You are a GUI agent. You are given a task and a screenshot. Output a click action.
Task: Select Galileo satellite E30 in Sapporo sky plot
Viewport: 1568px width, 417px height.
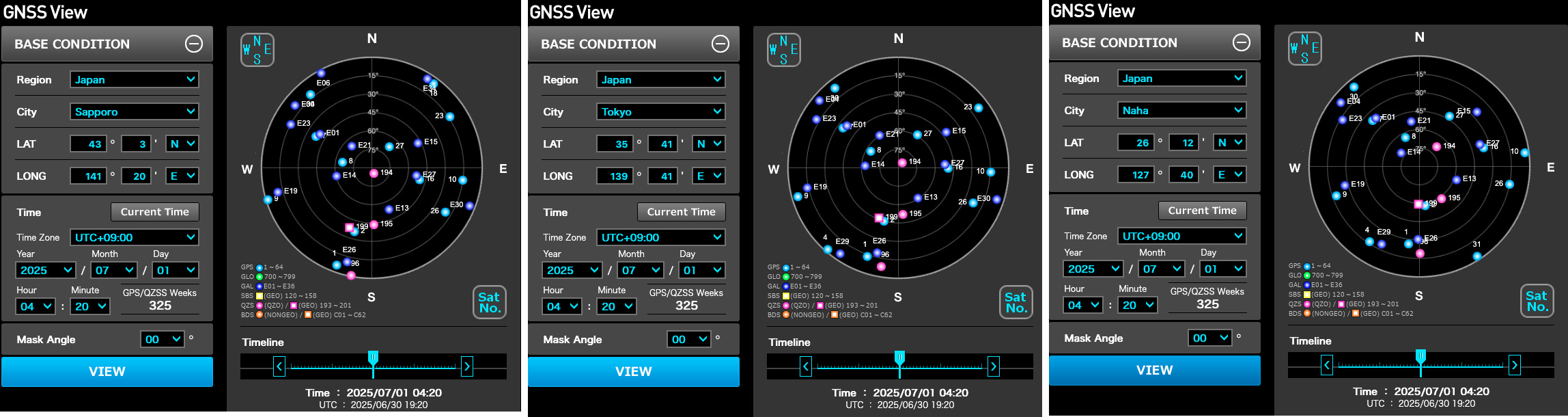tap(470, 206)
